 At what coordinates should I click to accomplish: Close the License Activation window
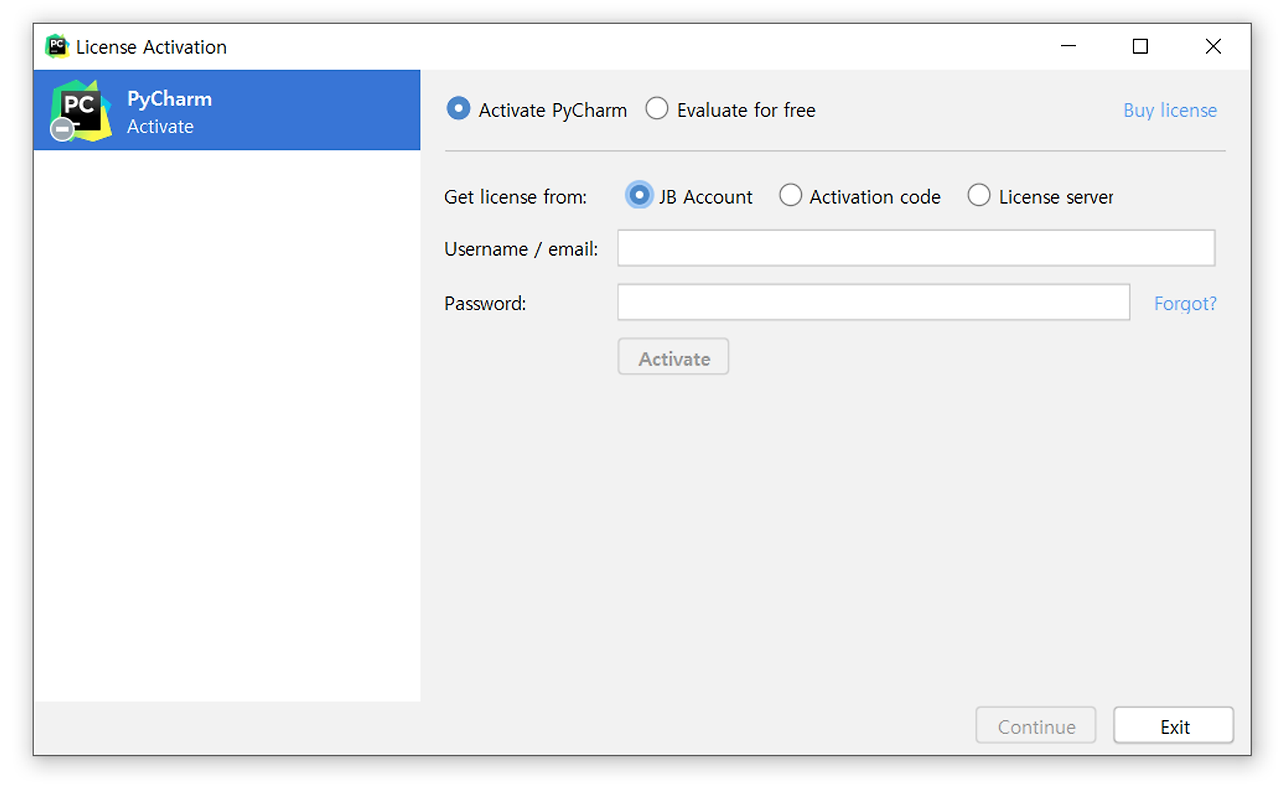click(x=1213, y=46)
